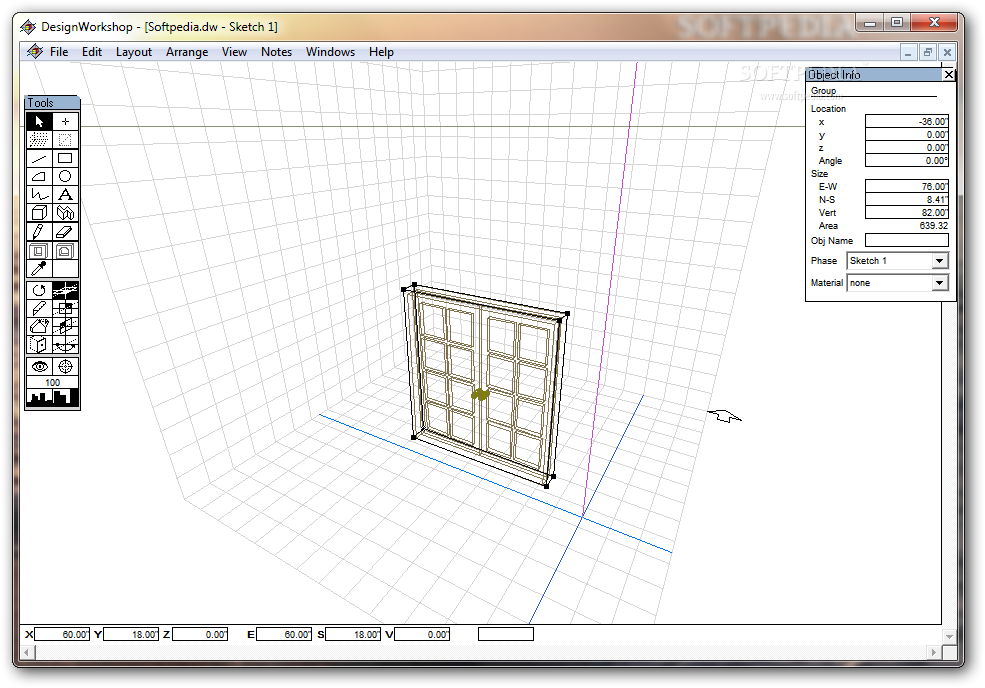This screenshot has height=688, width=985.
Task: Choose the rectangle tool
Action: 65,158
